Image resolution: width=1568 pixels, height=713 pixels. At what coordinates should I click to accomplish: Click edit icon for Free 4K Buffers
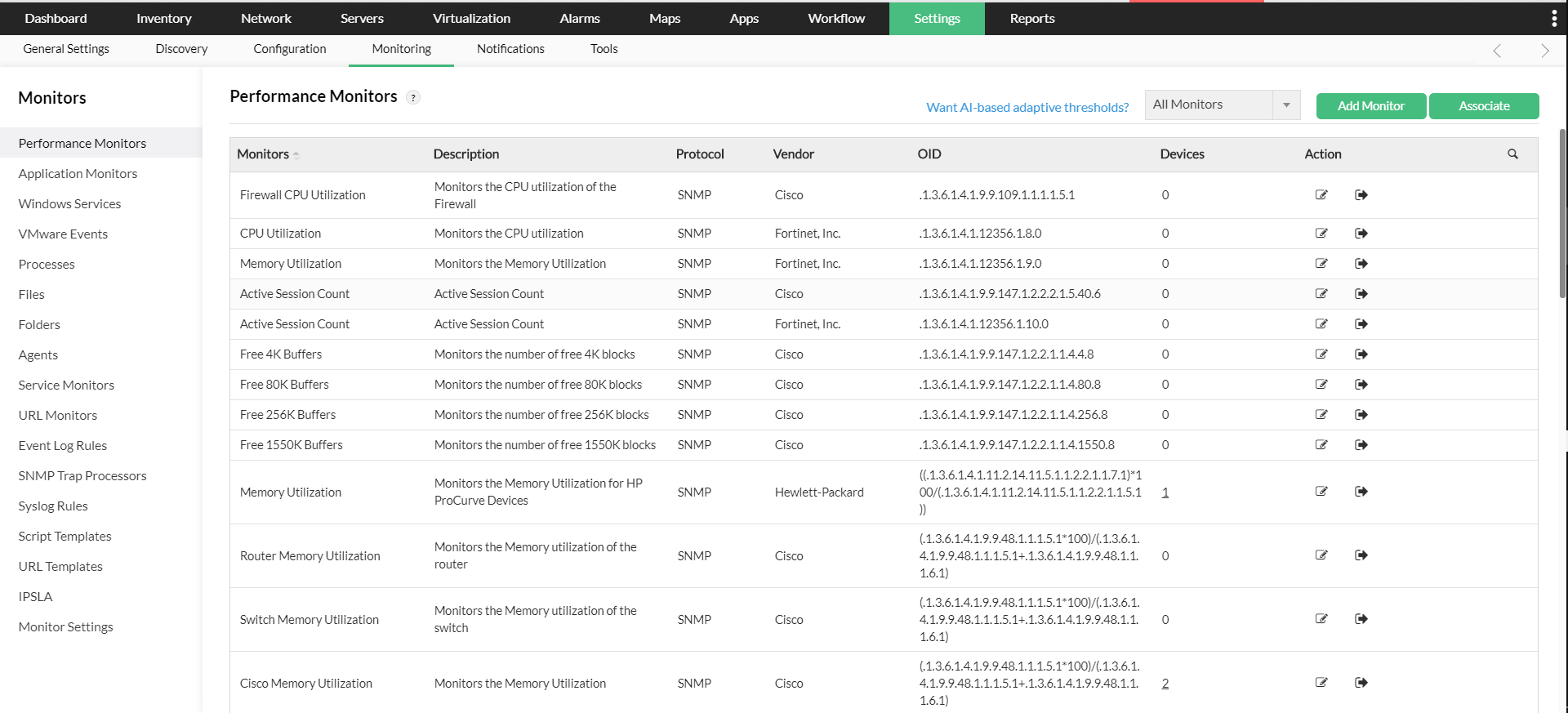point(1321,354)
